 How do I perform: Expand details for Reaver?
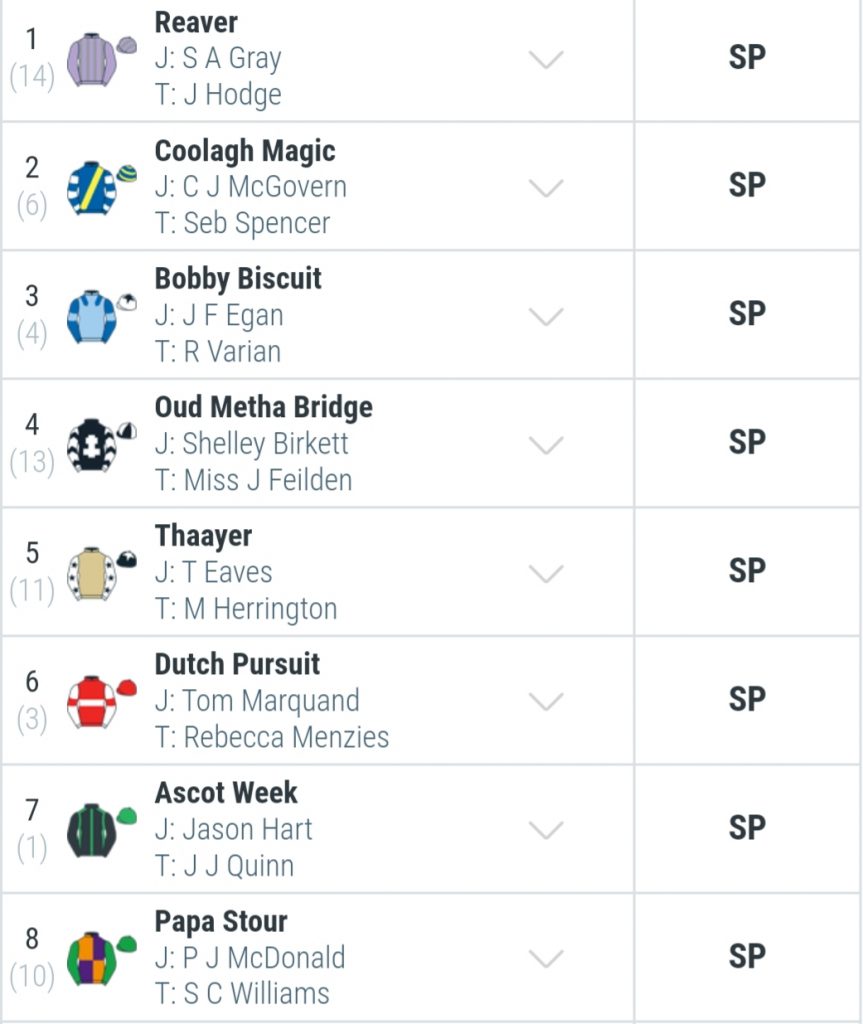tap(546, 60)
